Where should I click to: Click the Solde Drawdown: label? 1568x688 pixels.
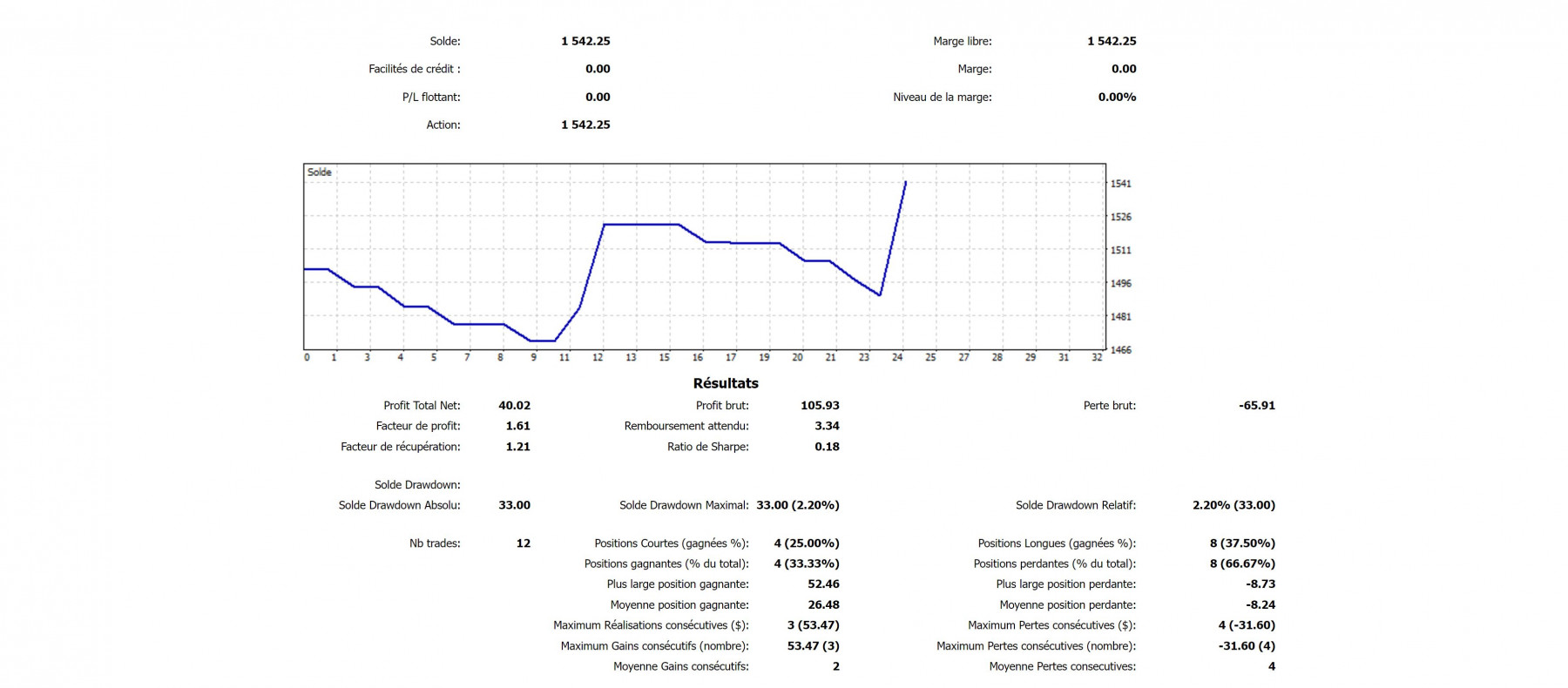pyautogui.click(x=417, y=485)
